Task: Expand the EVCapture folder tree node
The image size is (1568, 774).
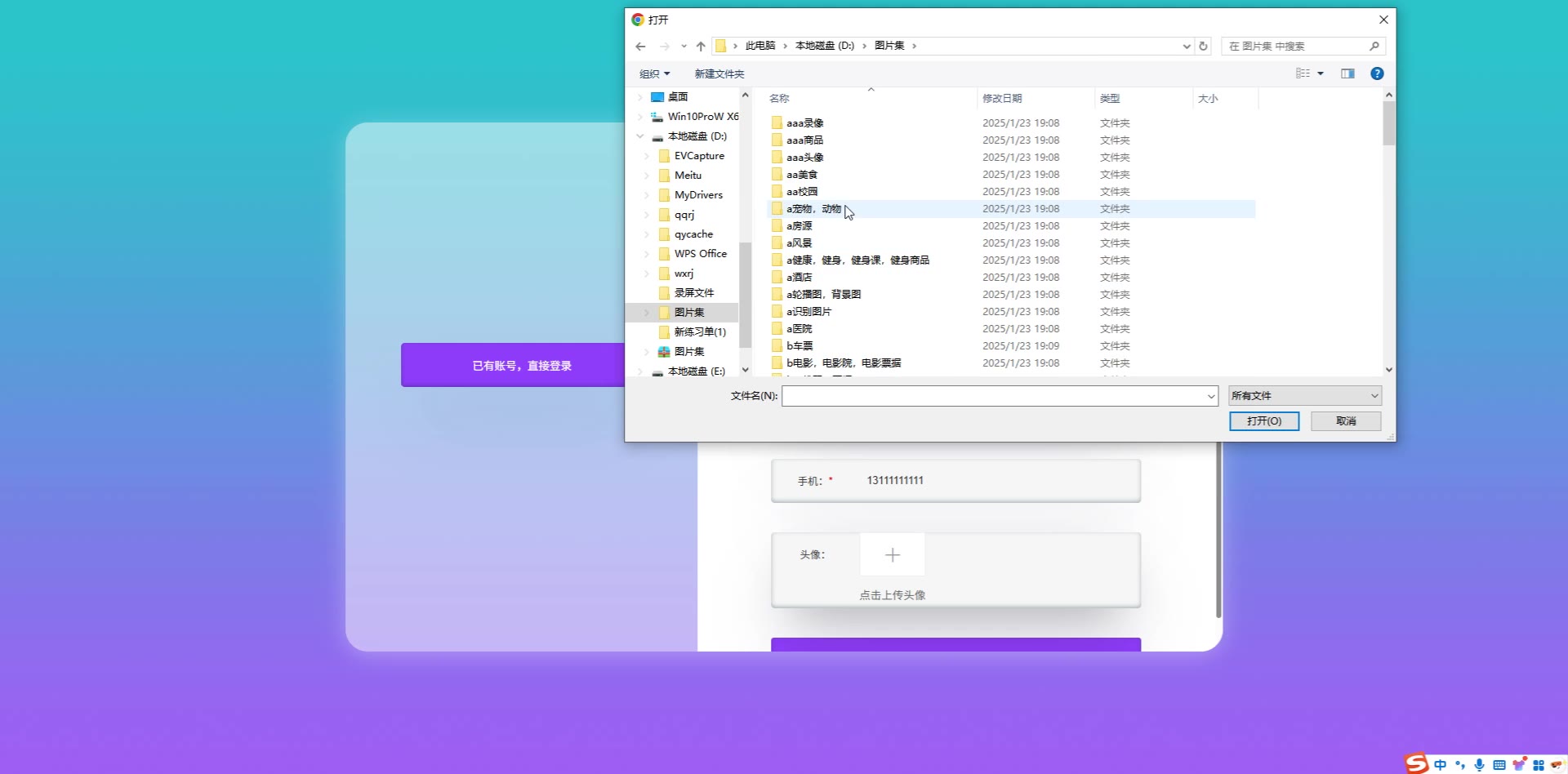Action: click(x=647, y=156)
